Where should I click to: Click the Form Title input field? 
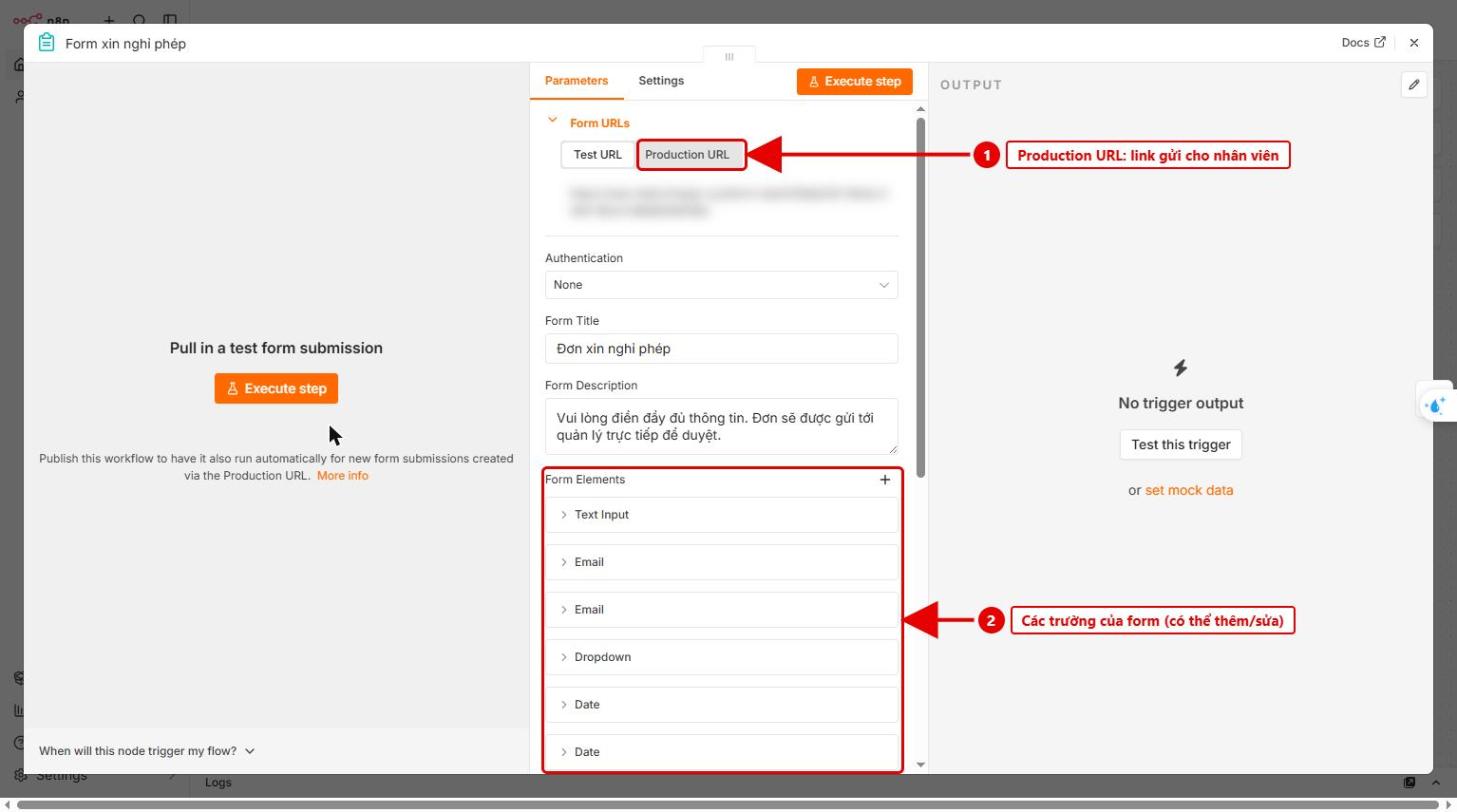pyautogui.click(x=721, y=348)
